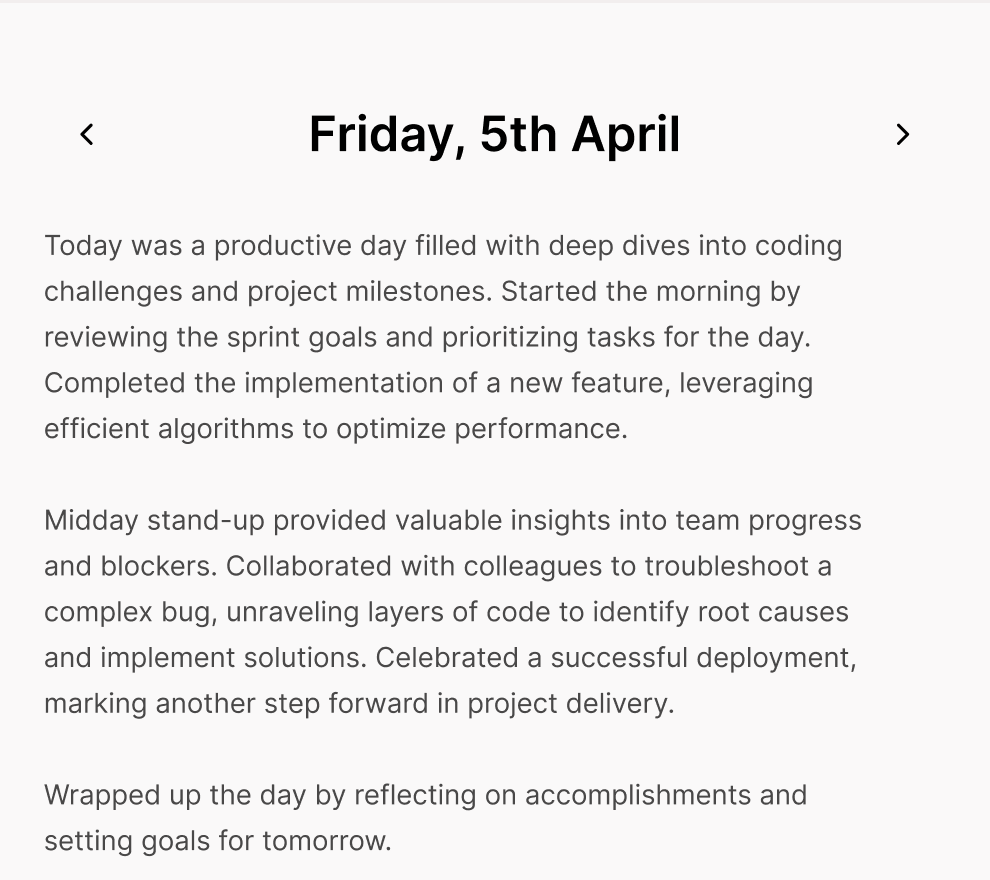Click the line beginning 'Completed the implementation'

tap(428, 383)
